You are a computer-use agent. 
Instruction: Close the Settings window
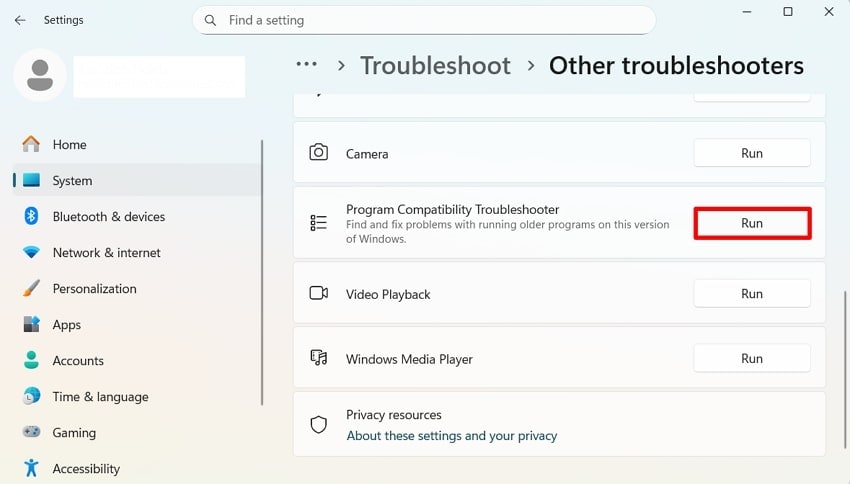(x=829, y=11)
